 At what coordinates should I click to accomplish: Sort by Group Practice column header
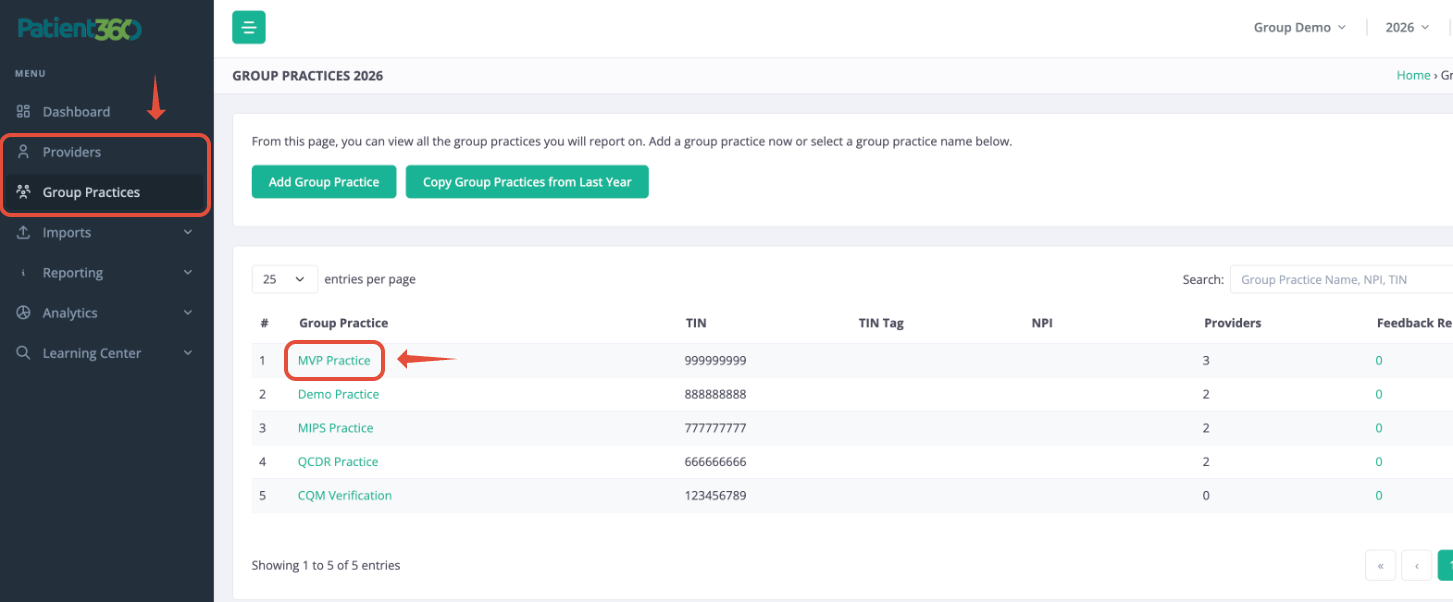point(343,323)
